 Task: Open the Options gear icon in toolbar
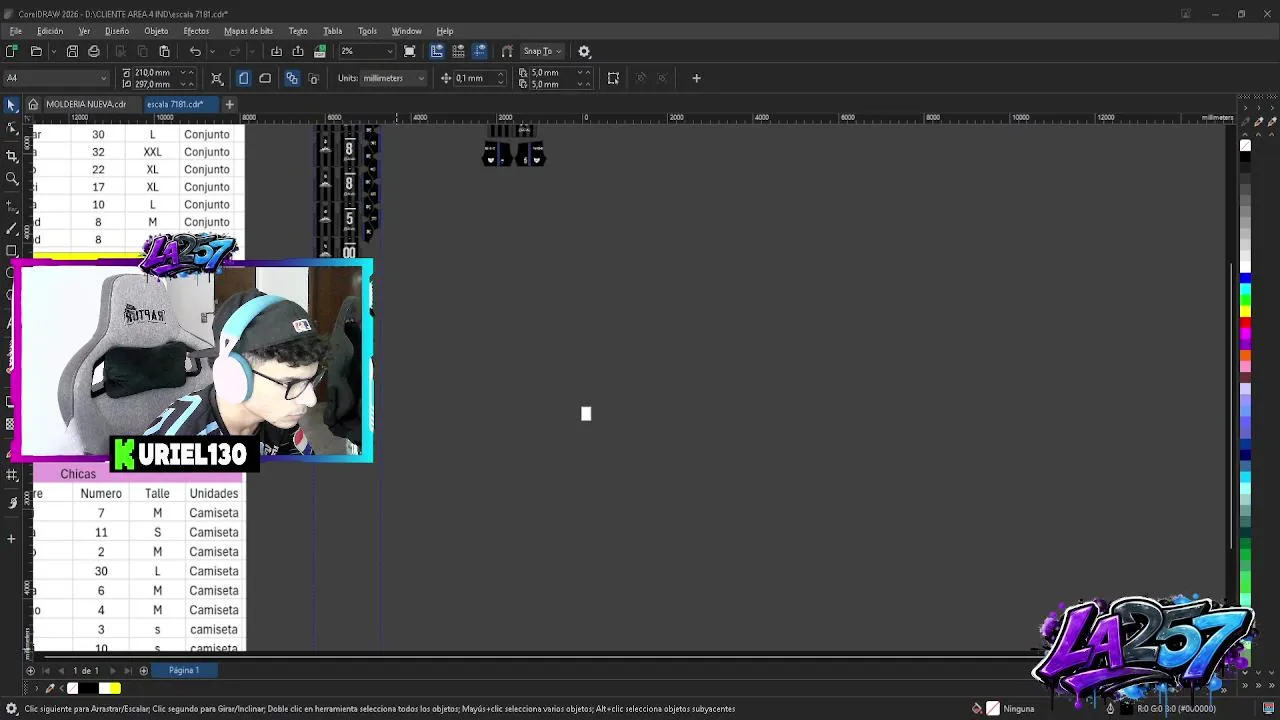[585, 51]
